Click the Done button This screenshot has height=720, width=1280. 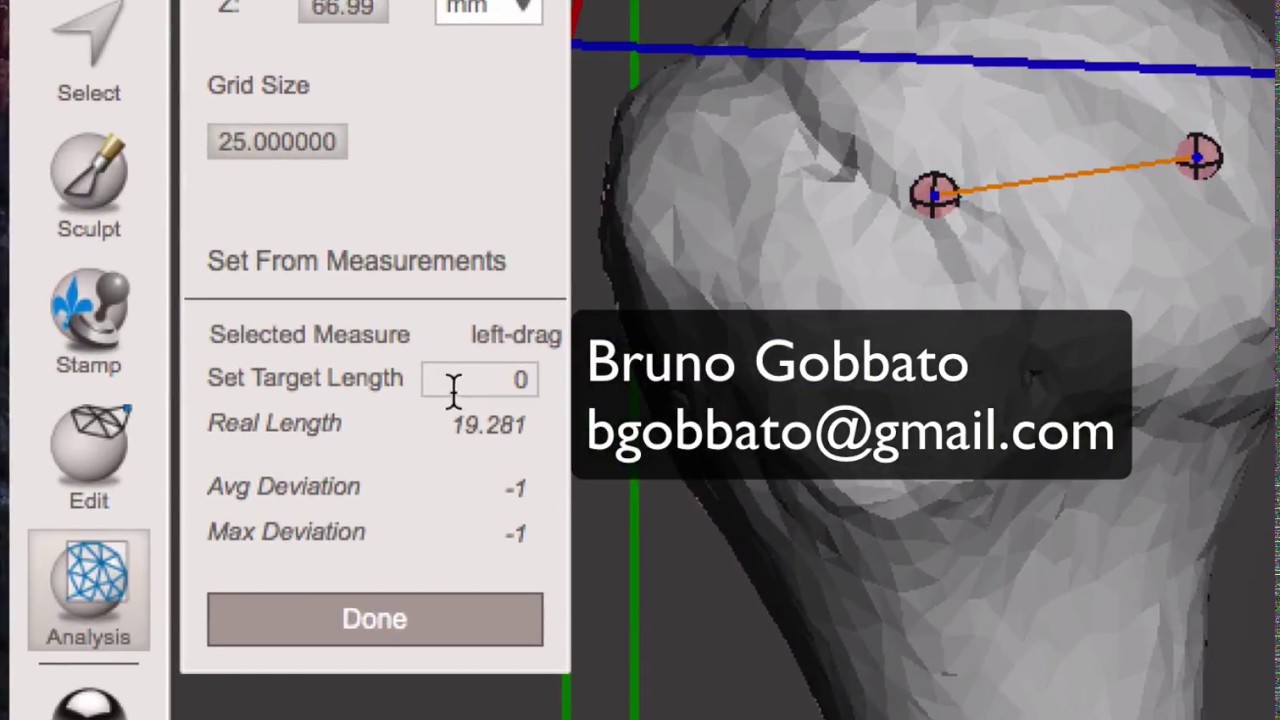point(375,619)
